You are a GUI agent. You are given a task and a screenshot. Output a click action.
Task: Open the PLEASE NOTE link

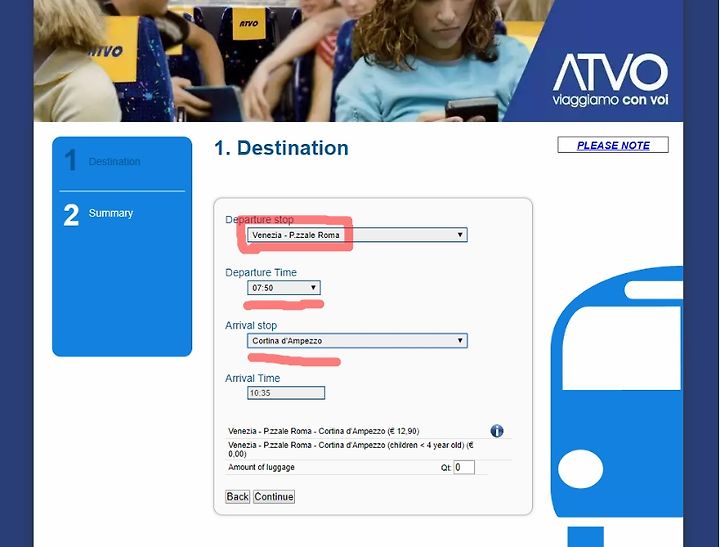point(613,145)
